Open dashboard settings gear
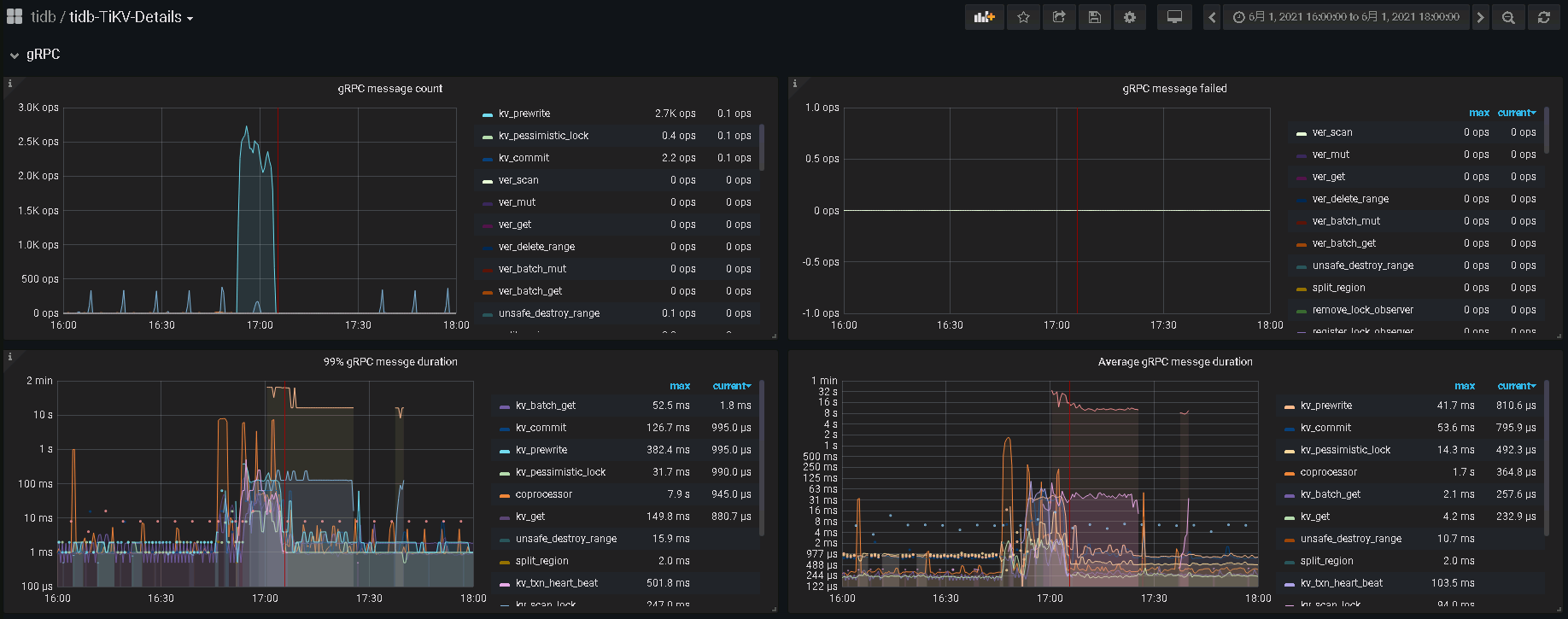 pos(1130,17)
